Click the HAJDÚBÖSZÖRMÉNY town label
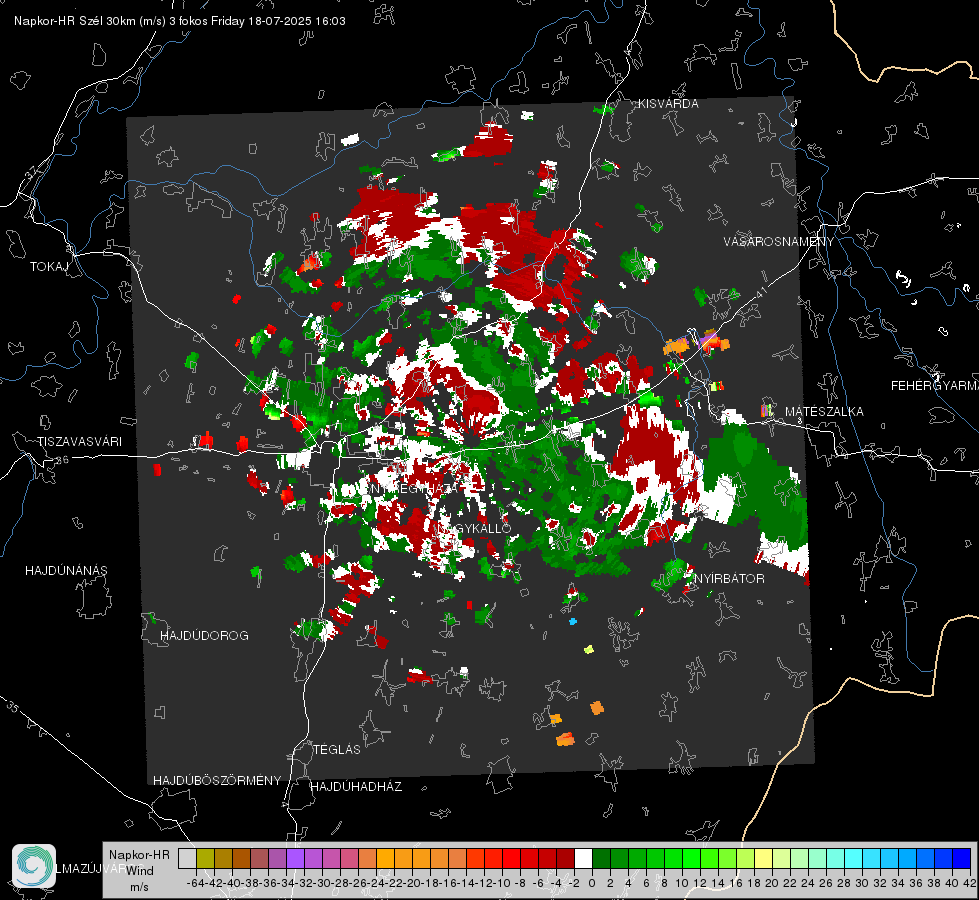Screen dimensions: 979x900 (x=217, y=781)
